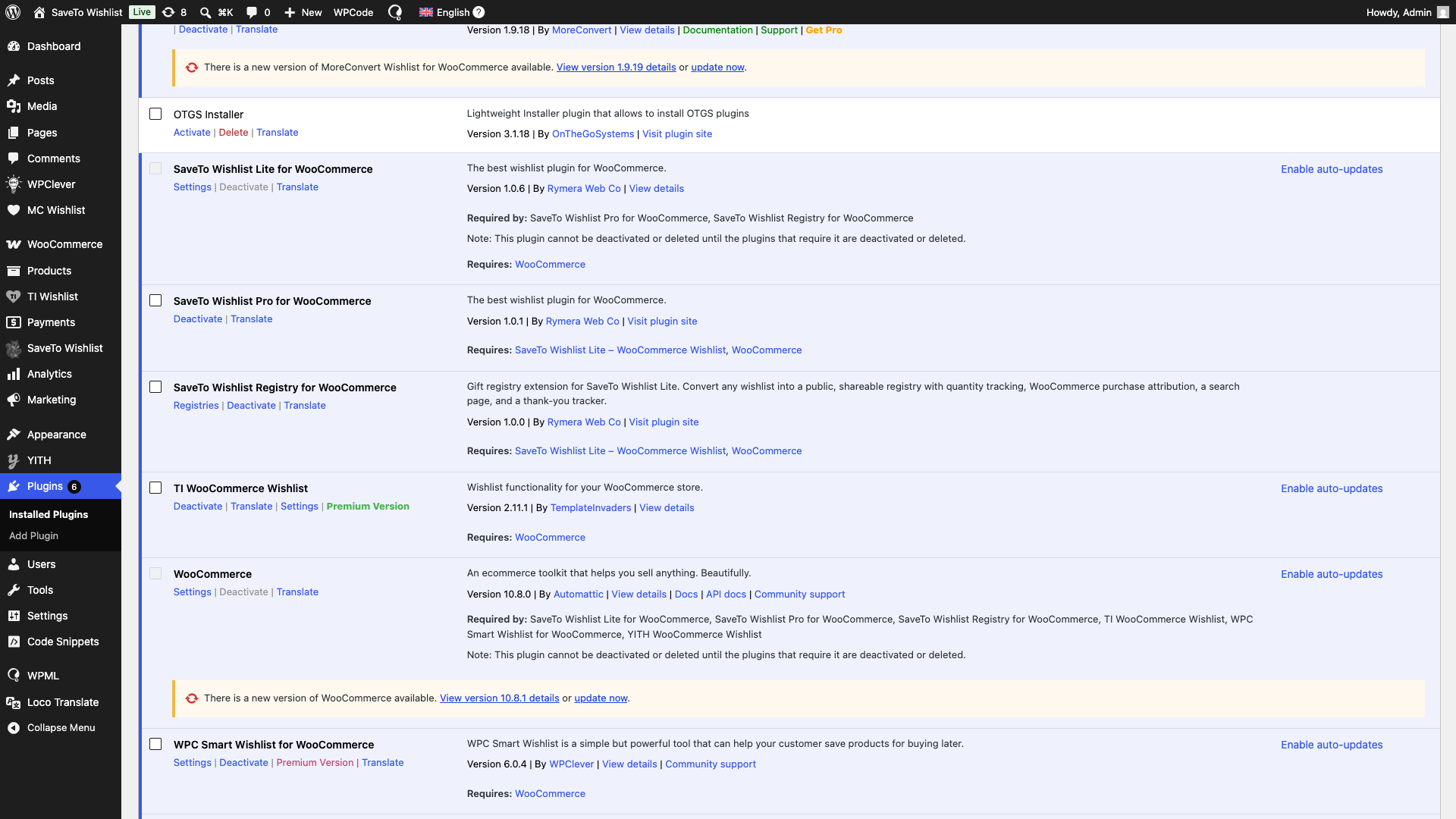Update MoreConvert Wishlist with update now link

(717, 67)
